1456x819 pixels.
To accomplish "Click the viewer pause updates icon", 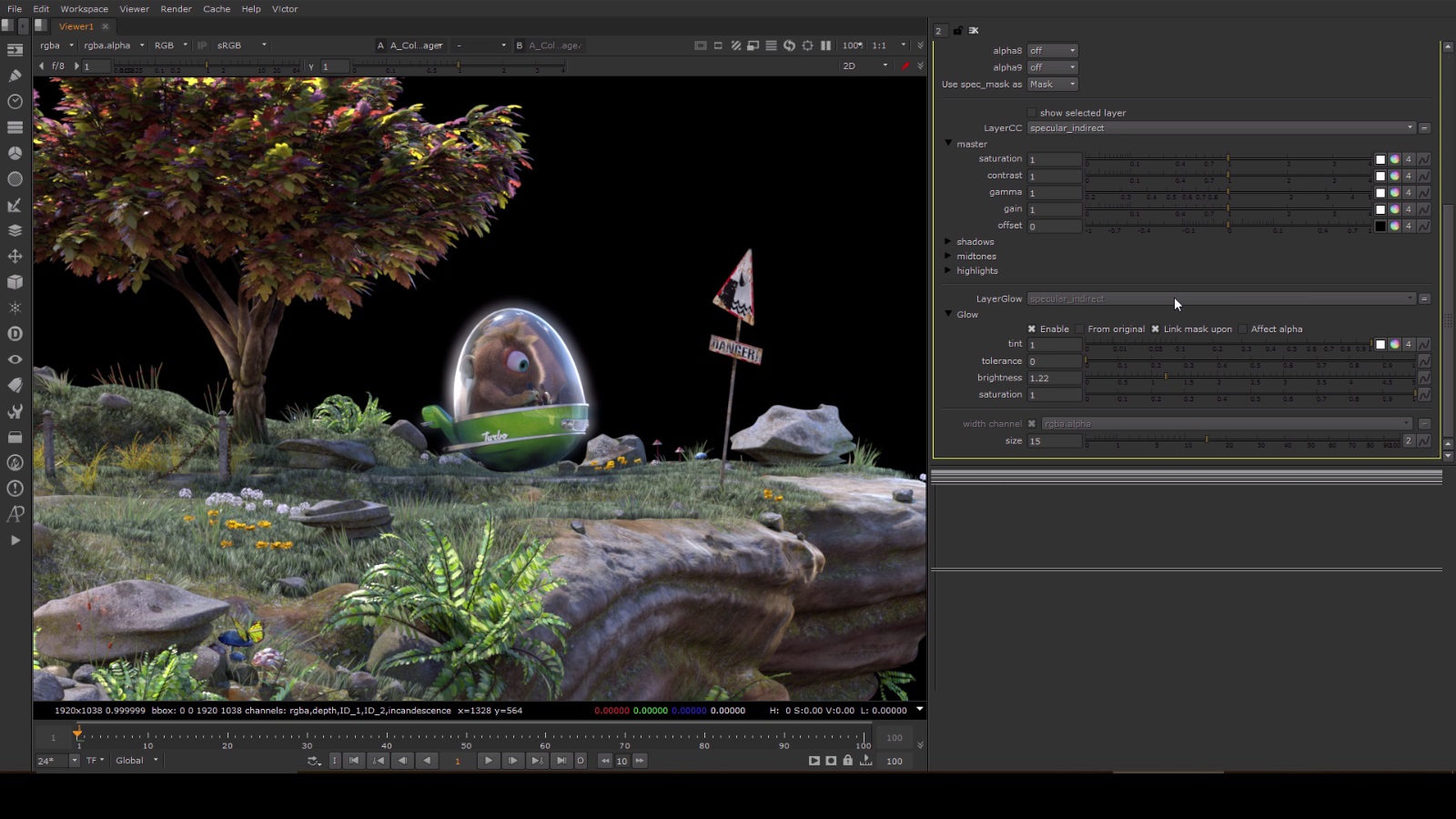I will tap(825, 45).
